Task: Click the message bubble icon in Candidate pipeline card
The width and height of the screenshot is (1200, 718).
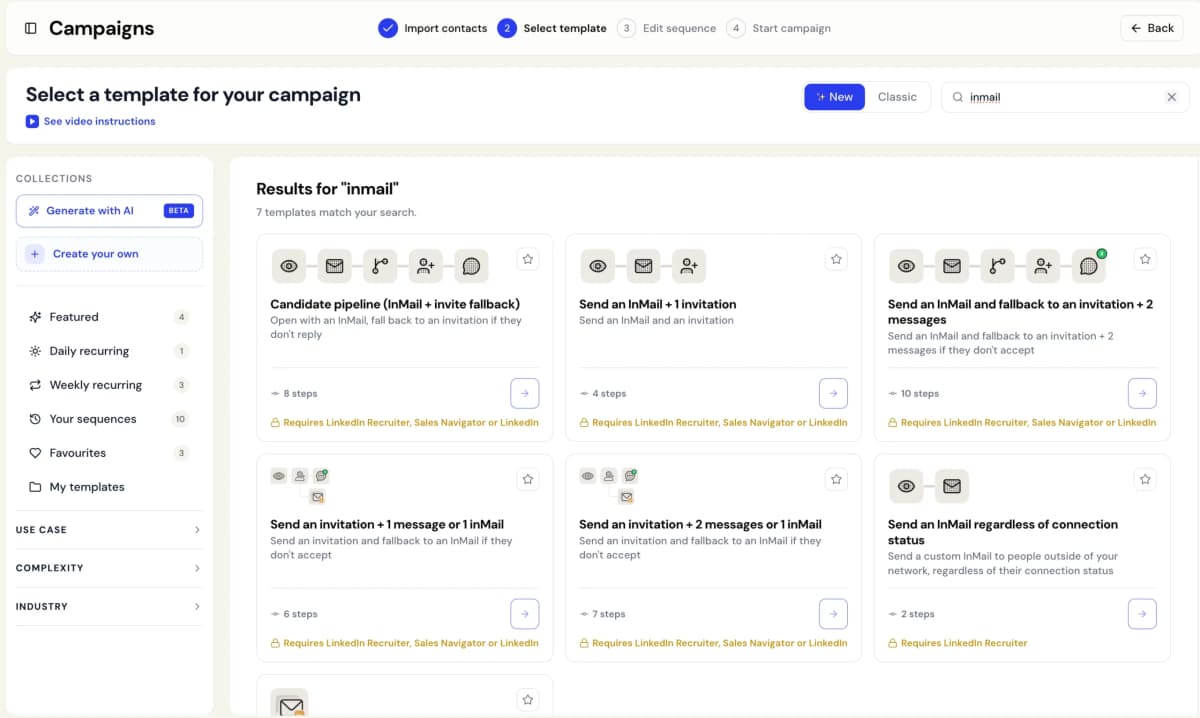Action: [472, 266]
